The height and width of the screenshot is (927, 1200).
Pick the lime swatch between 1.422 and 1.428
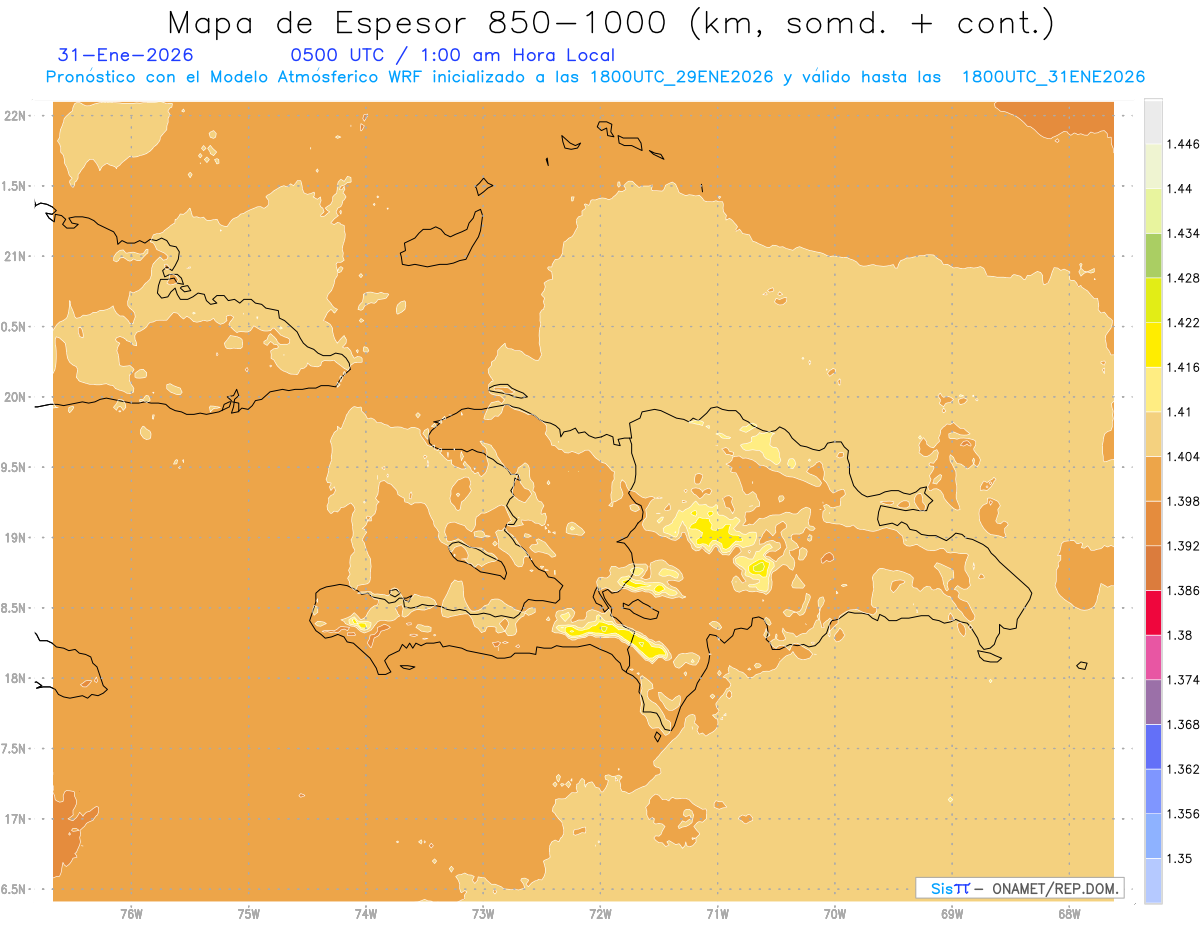click(x=1153, y=300)
